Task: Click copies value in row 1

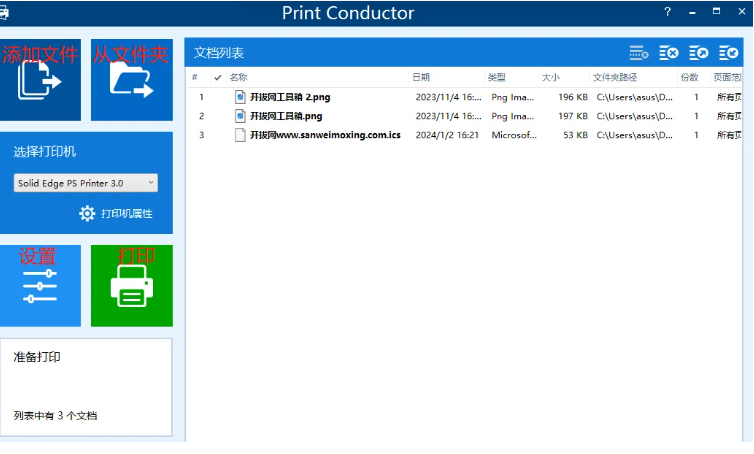Action: click(696, 97)
